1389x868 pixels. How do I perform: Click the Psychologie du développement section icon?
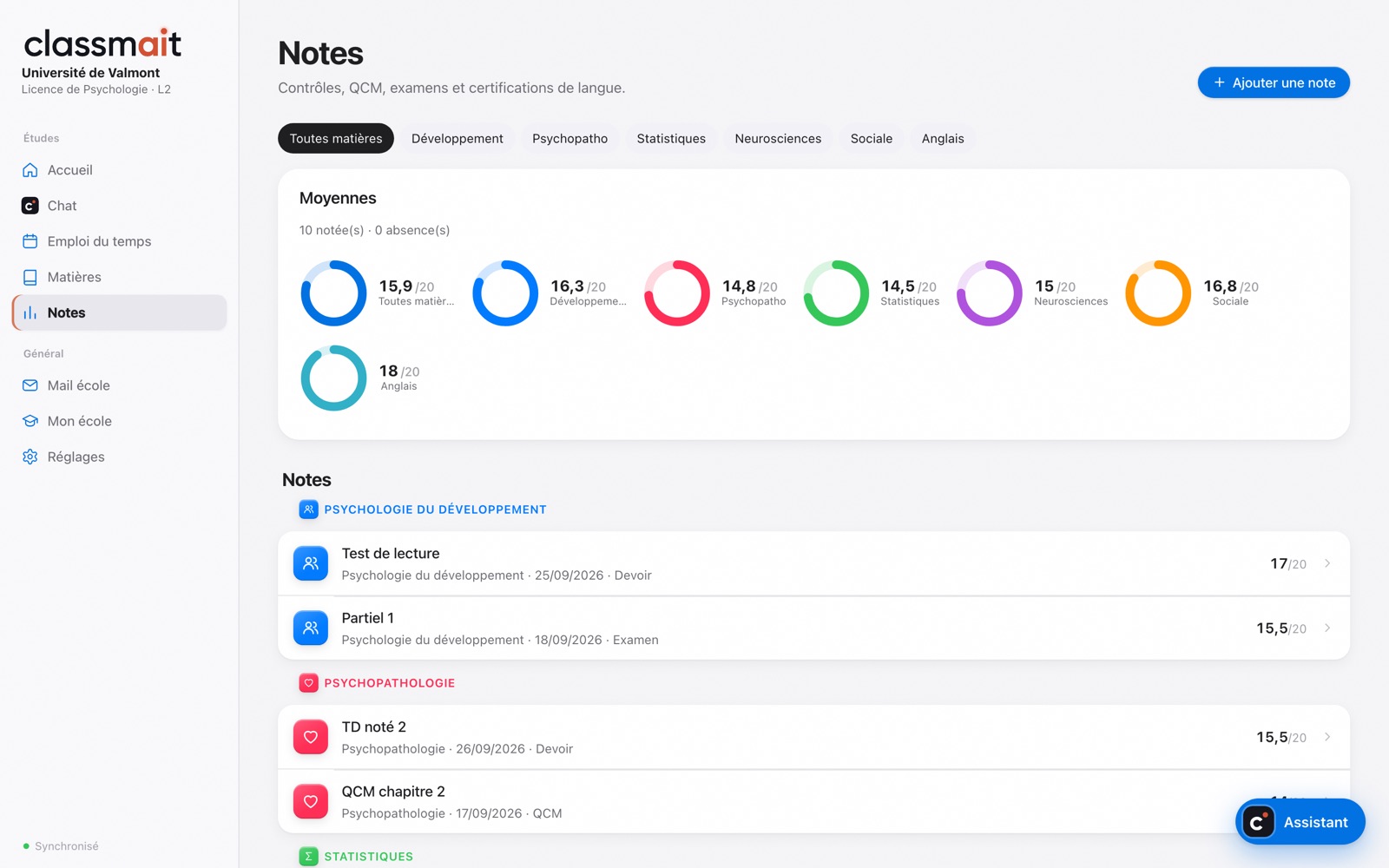[308, 510]
